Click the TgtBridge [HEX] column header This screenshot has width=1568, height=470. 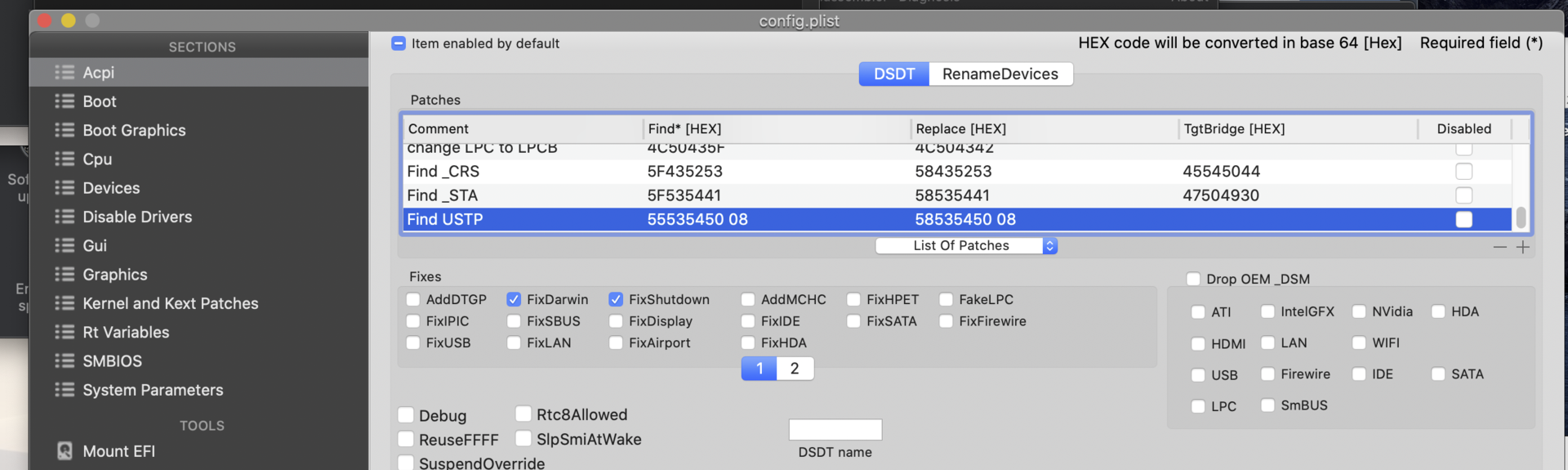coord(1298,129)
